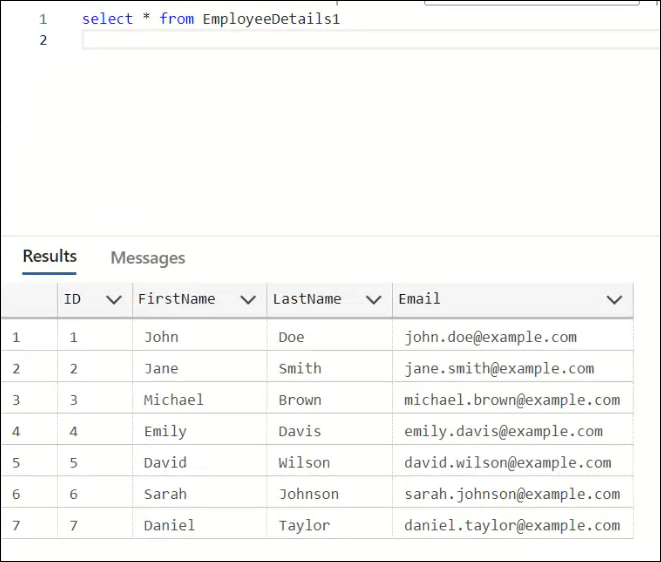The height and width of the screenshot is (562, 661).
Task: Select the line number 1 in editor gutter
Action: pyautogui.click(x=43, y=19)
